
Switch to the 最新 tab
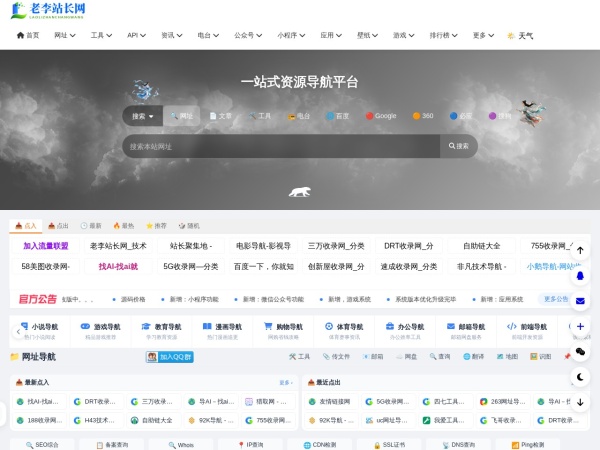(91, 226)
